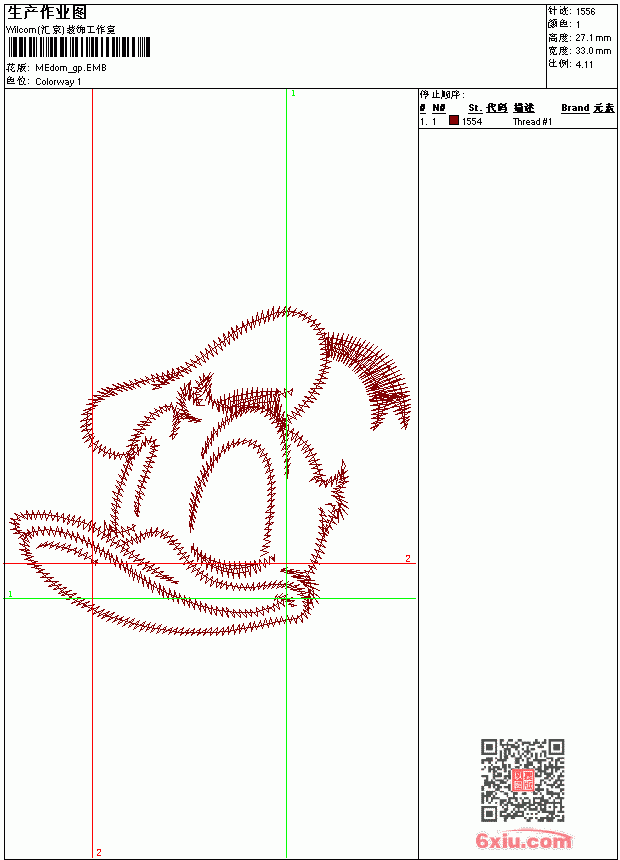Click the stitch count value 1556

[x=585, y=12]
